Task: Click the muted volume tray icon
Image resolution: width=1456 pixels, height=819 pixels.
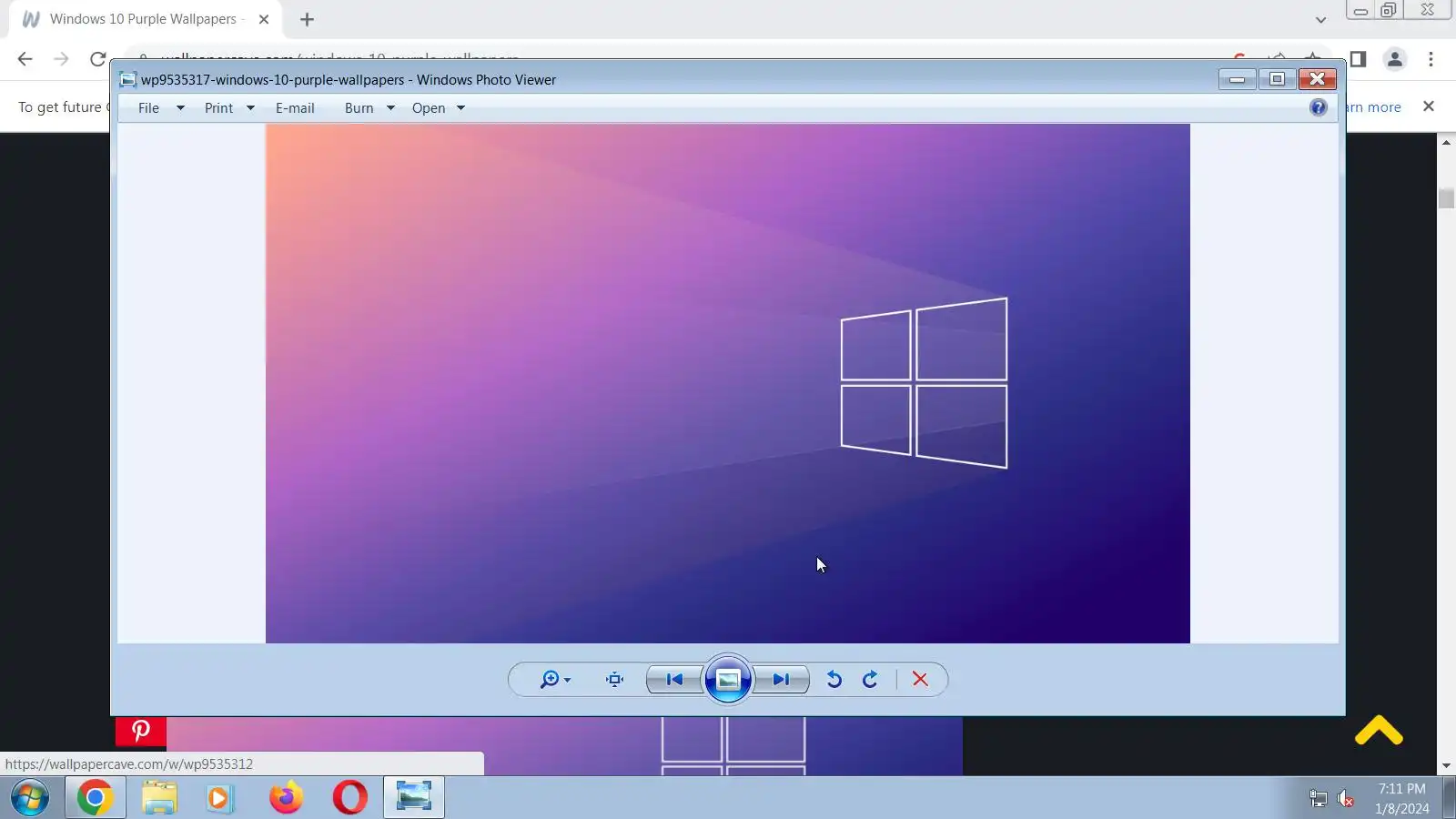Action: pyautogui.click(x=1346, y=799)
